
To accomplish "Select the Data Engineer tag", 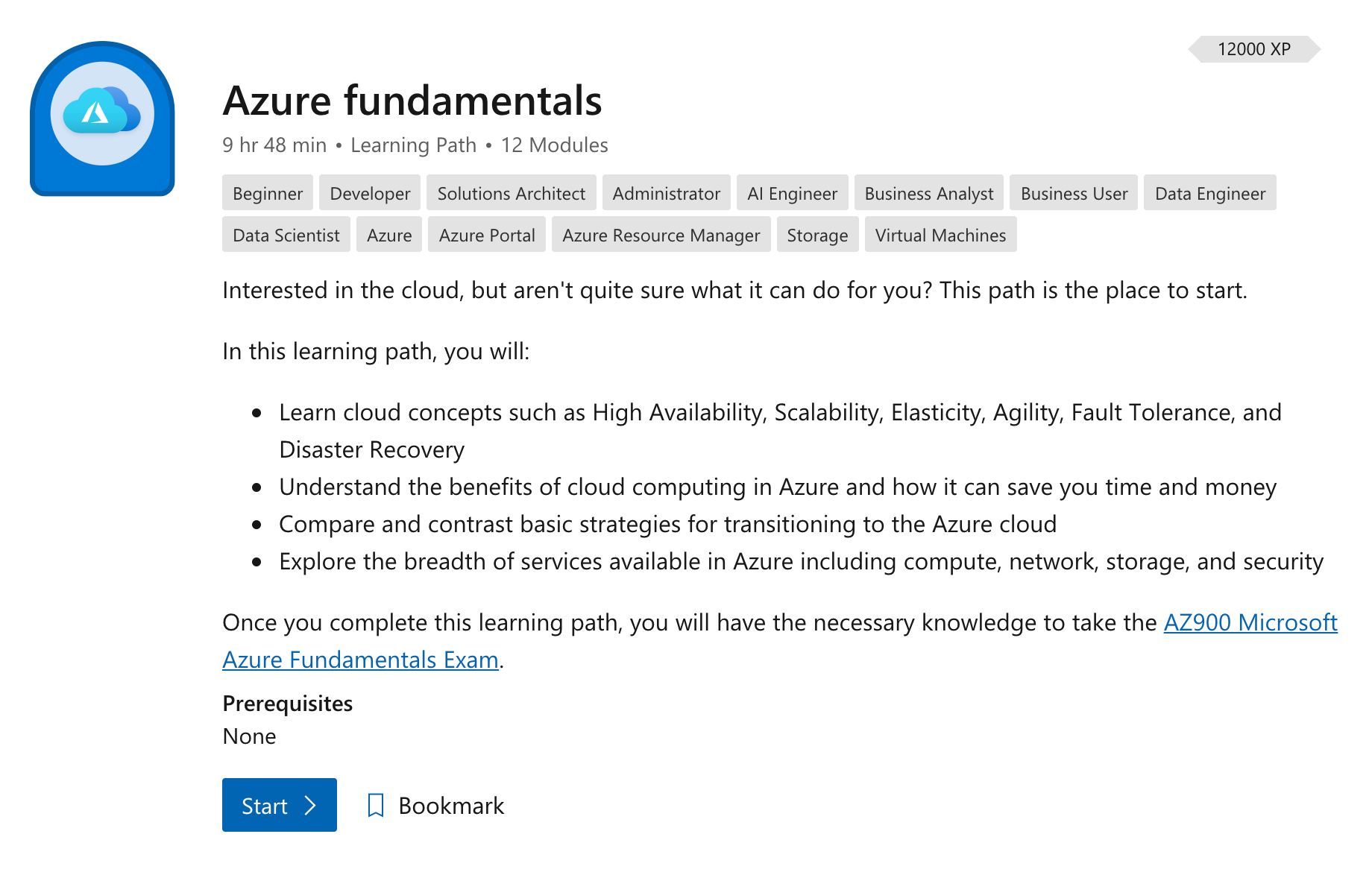I will tap(1209, 193).
